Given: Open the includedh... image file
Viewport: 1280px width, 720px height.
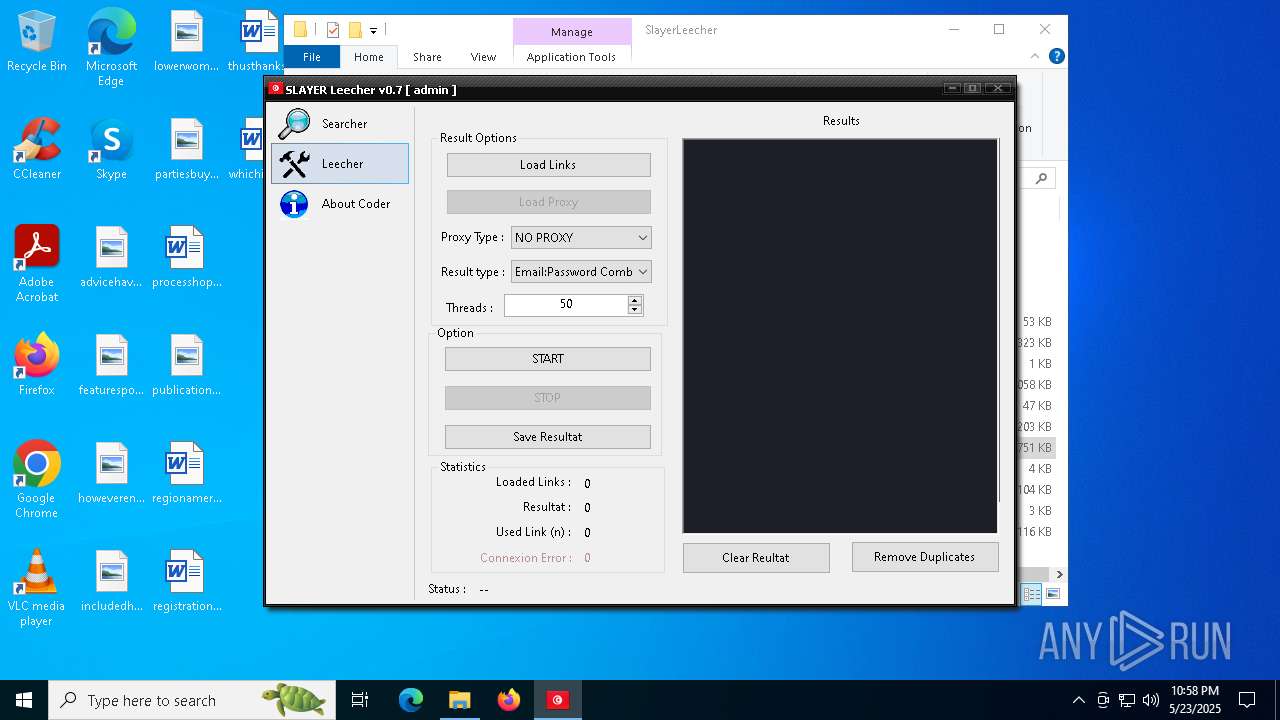Looking at the screenshot, I should click(x=111, y=581).
